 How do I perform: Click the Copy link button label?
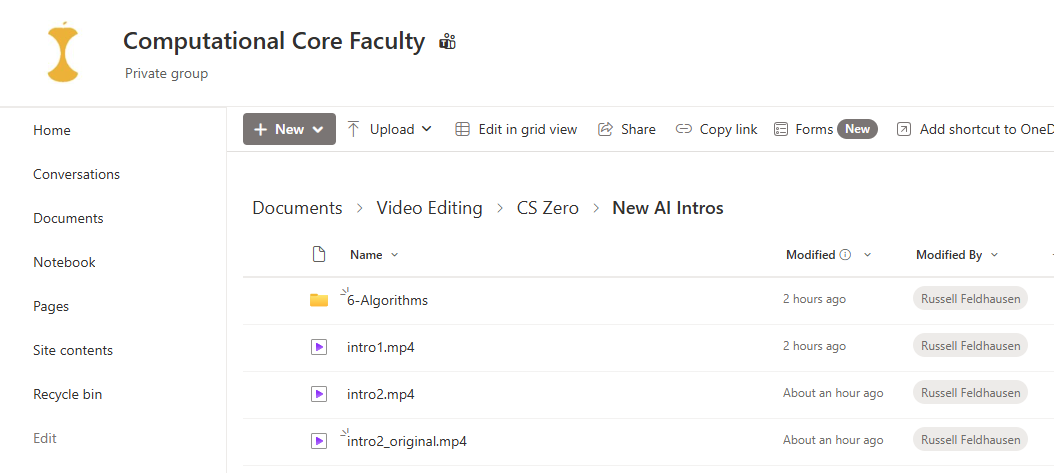pos(729,129)
